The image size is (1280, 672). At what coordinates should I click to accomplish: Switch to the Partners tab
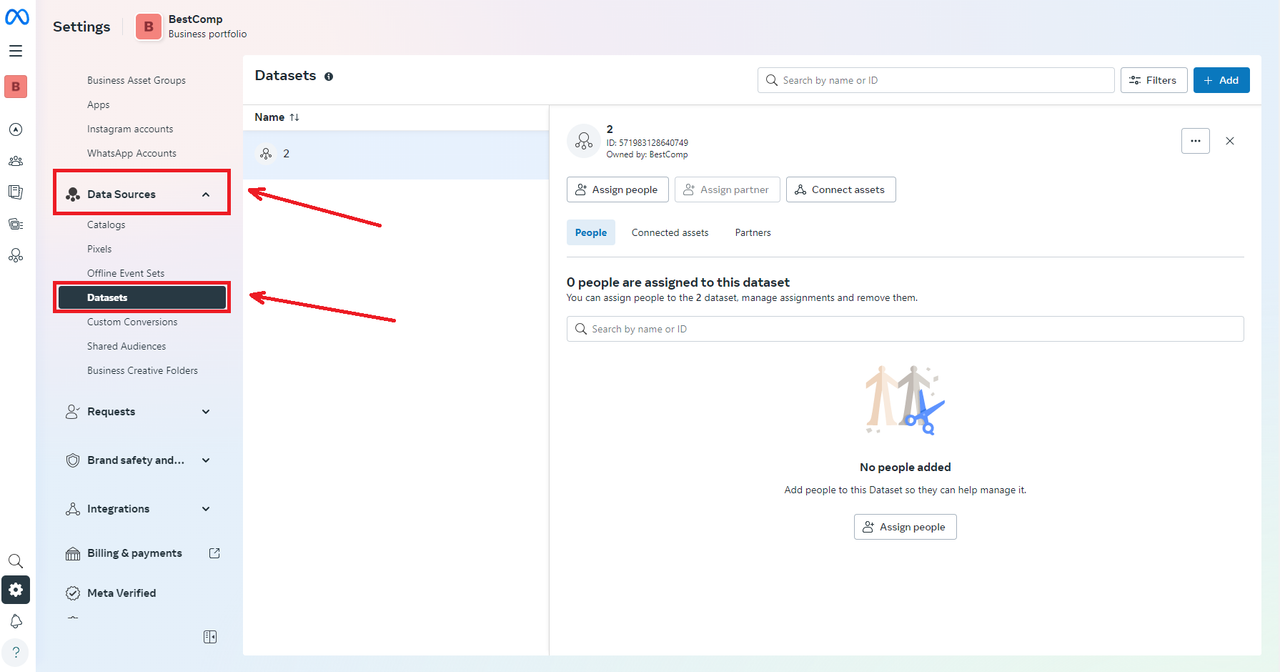tap(753, 232)
